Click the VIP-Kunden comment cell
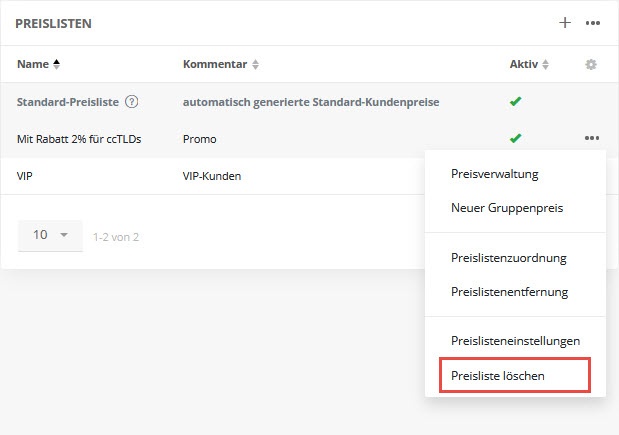 pyautogui.click(x=212, y=176)
